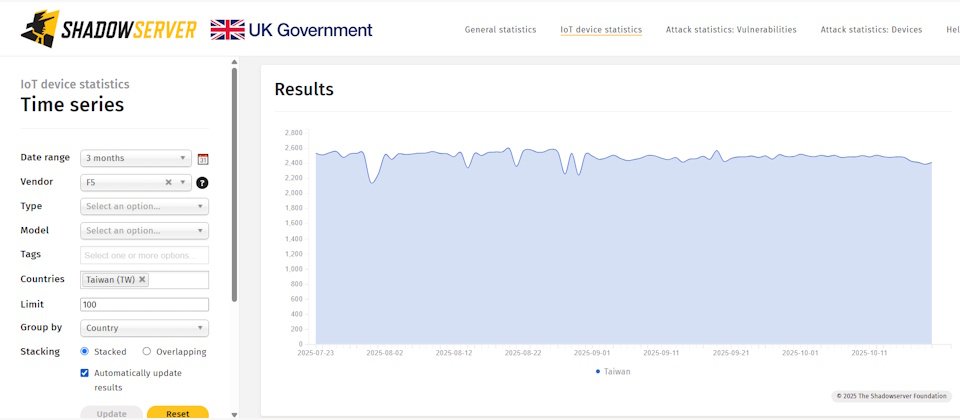This screenshot has width=960, height=420.
Task: Go to Attack statistics: Vulnerabilities
Action: point(731,30)
